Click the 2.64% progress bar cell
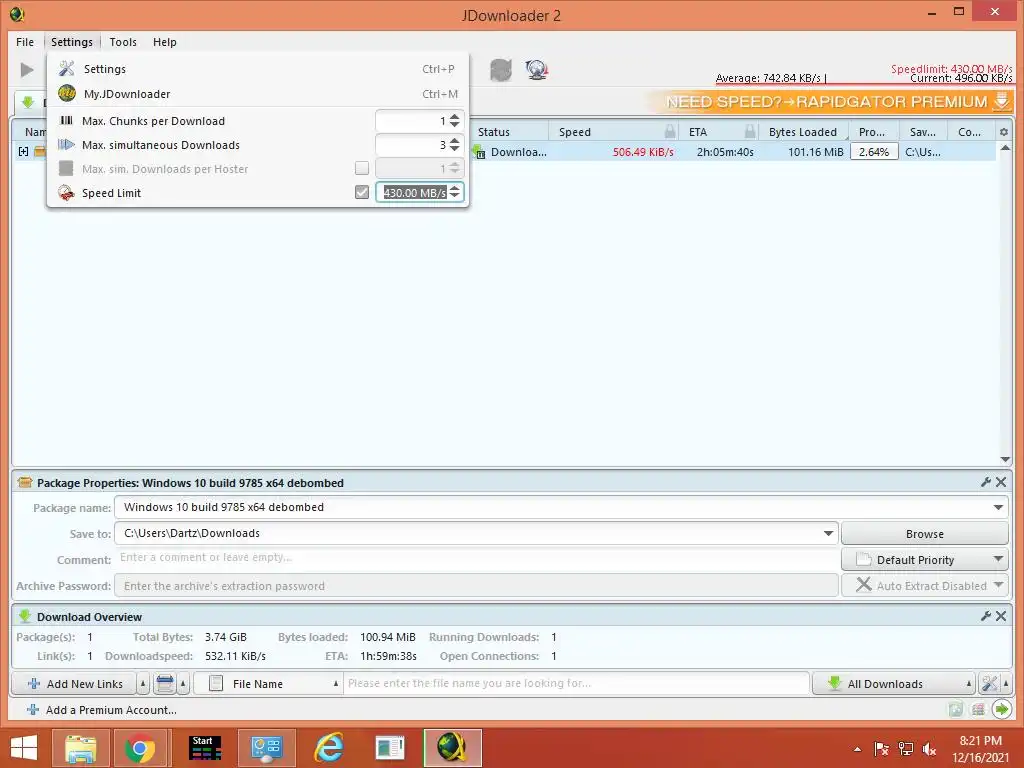 [874, 152]
